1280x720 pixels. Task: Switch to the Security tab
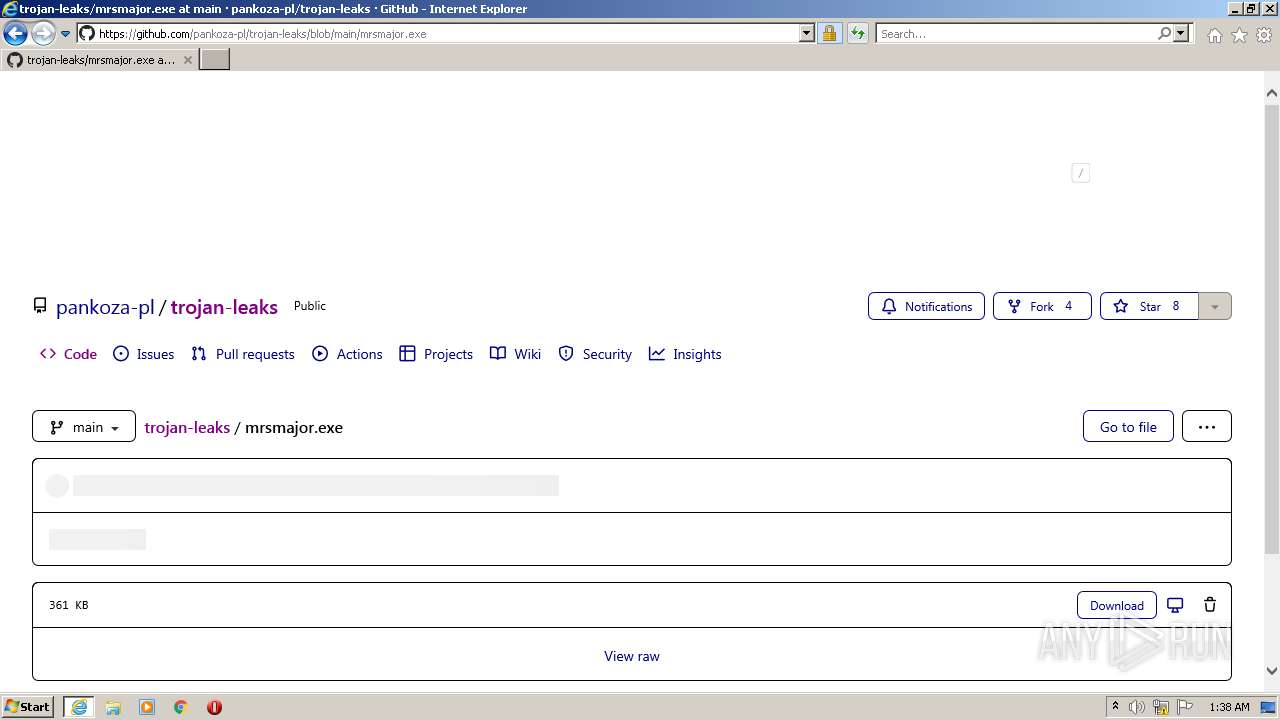point(595,354)
